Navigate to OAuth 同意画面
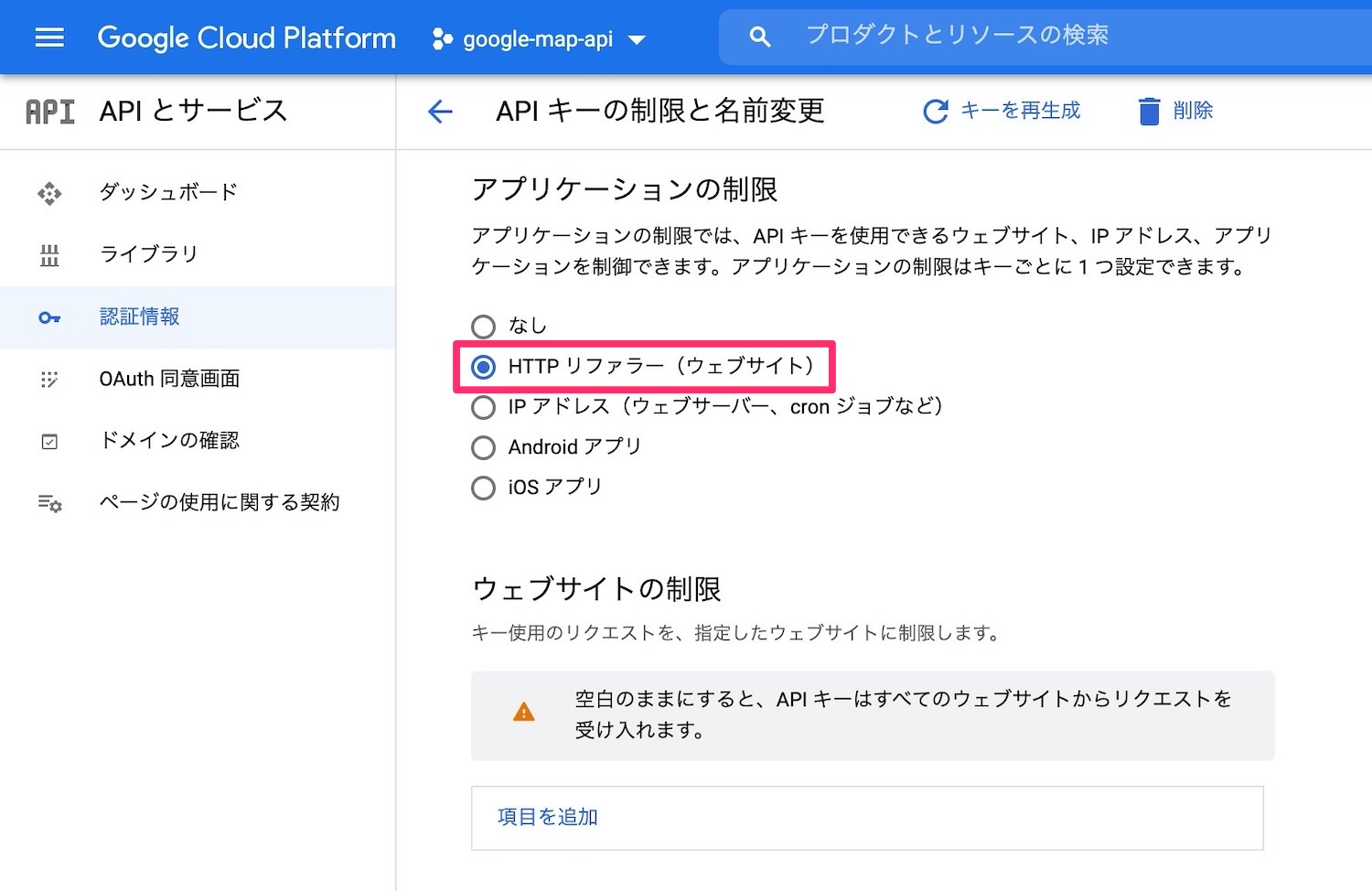 [x=168, y=380]
